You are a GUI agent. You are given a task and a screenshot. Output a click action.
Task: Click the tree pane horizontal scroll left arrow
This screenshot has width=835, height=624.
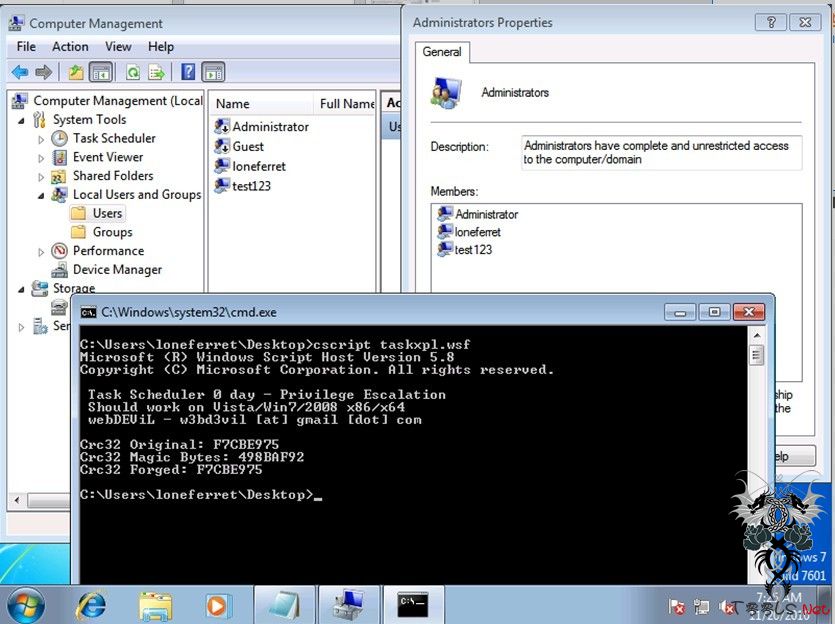(x=17, y=500)
